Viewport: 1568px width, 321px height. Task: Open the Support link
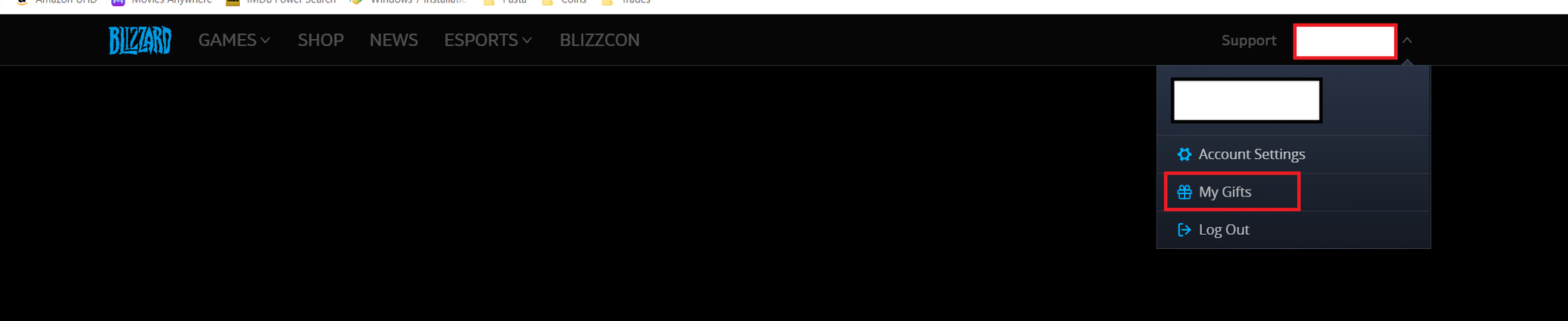coord(1248,40)
